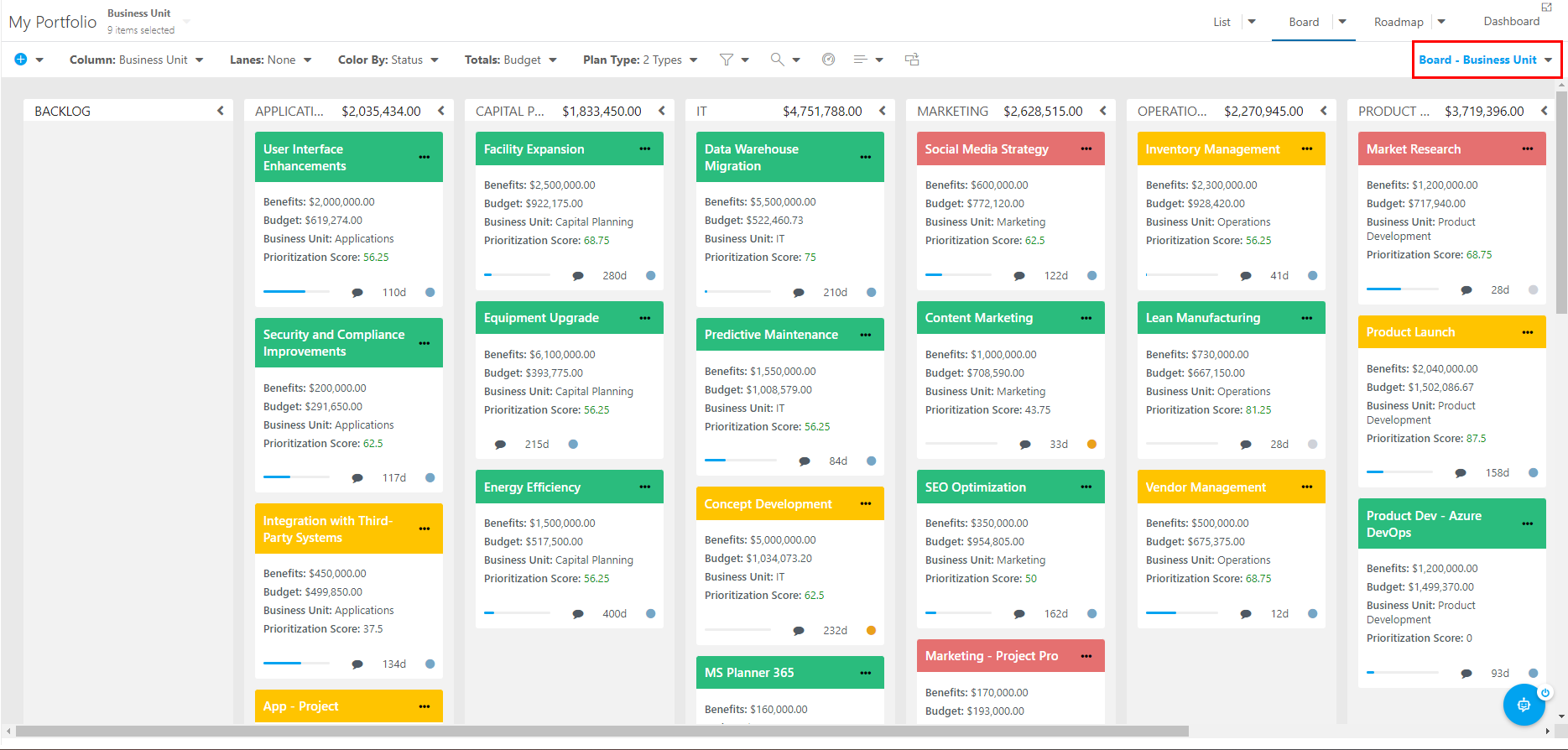Screen dimensions: 1568x750
Task: Click the search magnifier icon
Action: [778, 60]
